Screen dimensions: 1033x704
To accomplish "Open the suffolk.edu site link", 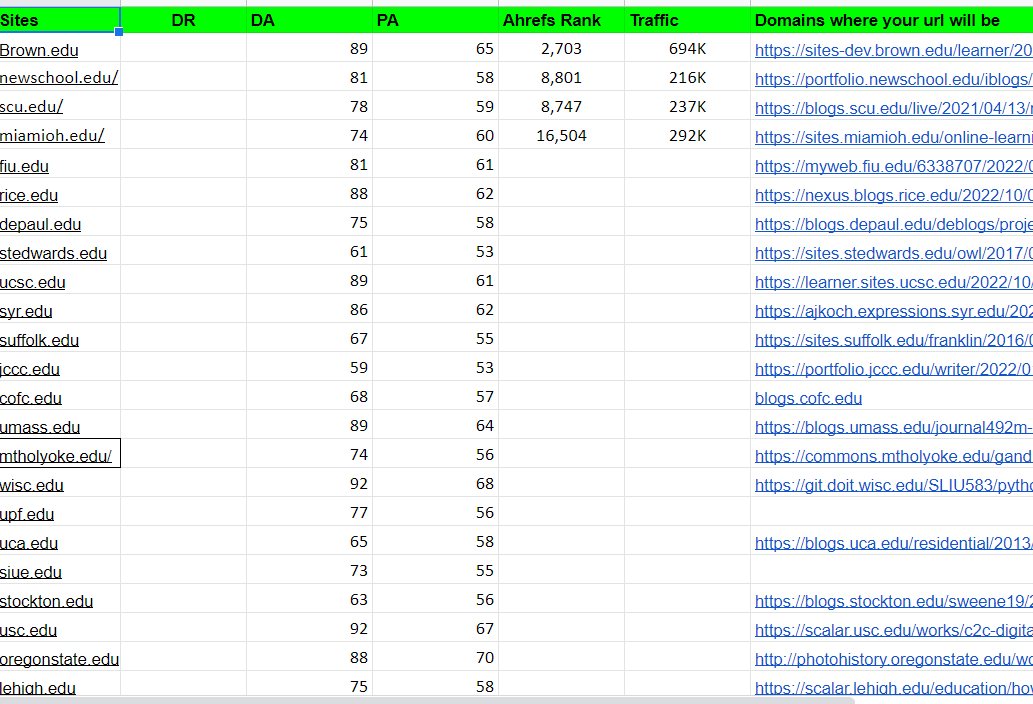I will (40, 340).
